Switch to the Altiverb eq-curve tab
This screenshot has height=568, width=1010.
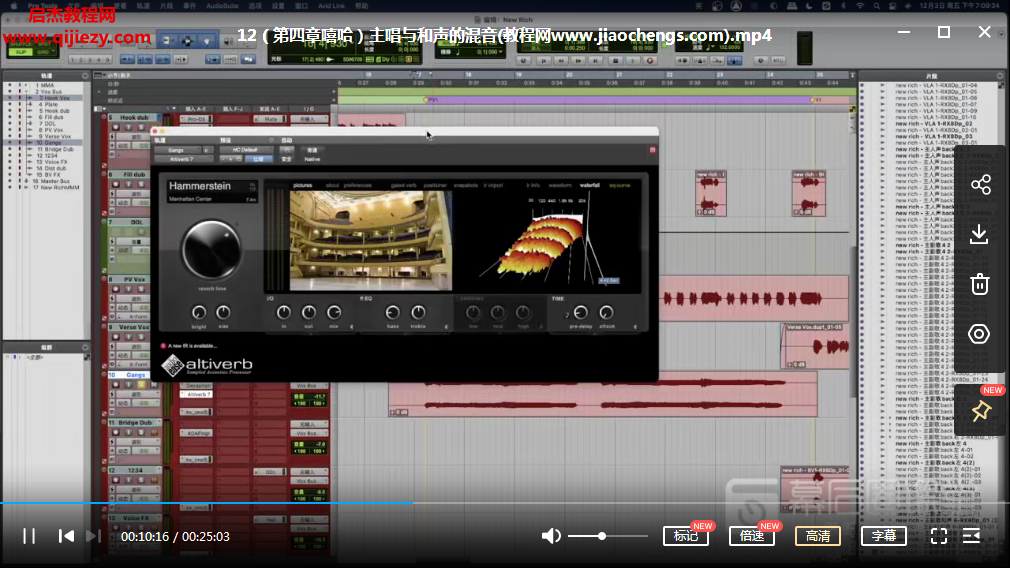click(x=620, y=185)
